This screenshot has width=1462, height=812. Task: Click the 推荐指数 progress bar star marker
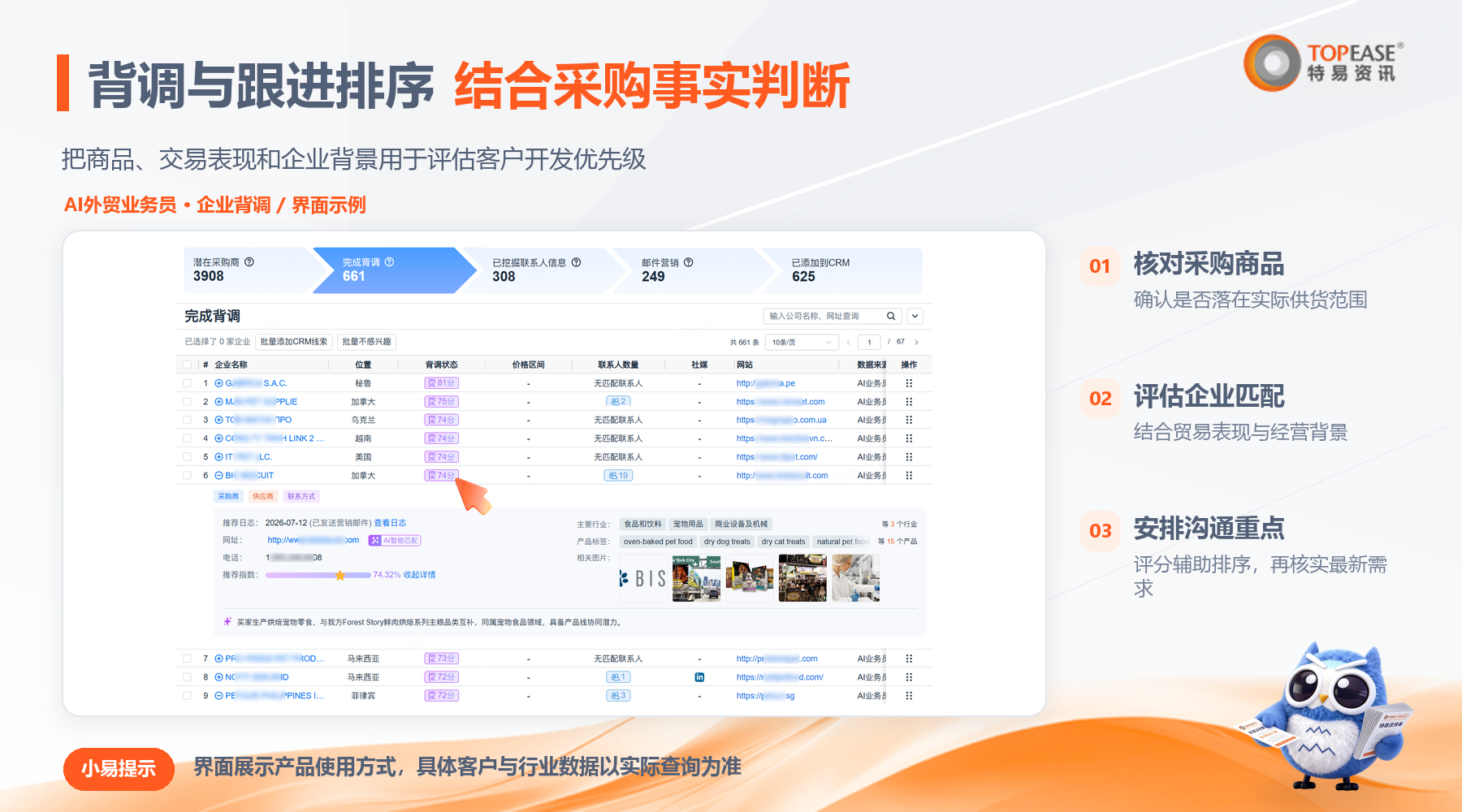point(340,575)
